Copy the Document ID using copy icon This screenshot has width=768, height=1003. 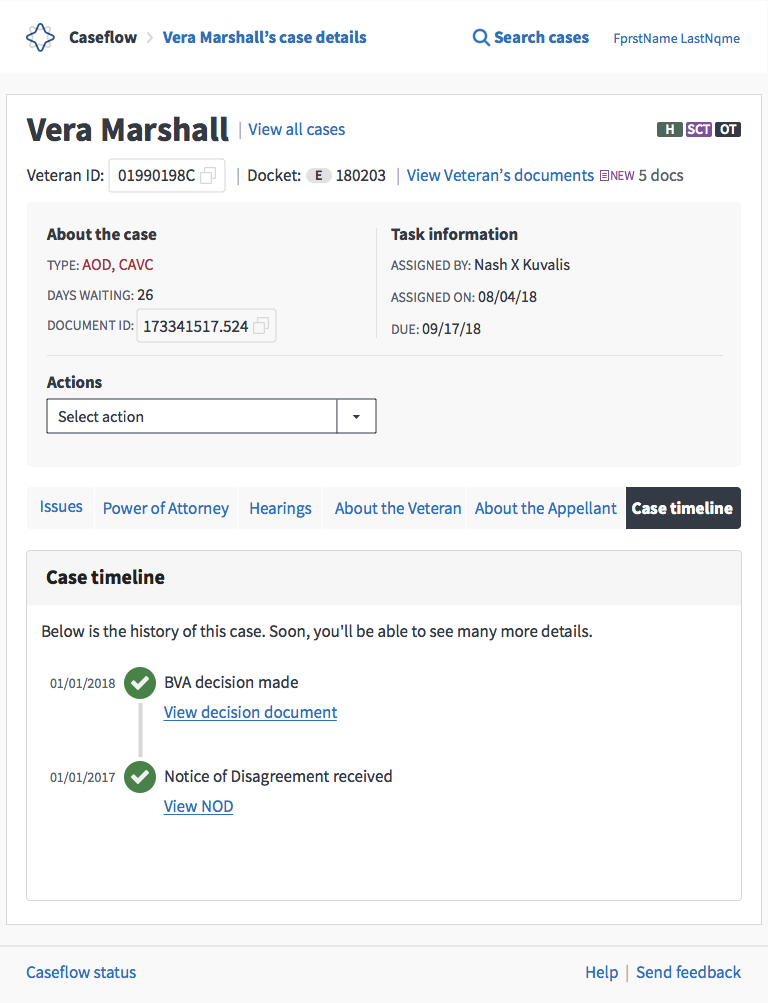point(261,326)
